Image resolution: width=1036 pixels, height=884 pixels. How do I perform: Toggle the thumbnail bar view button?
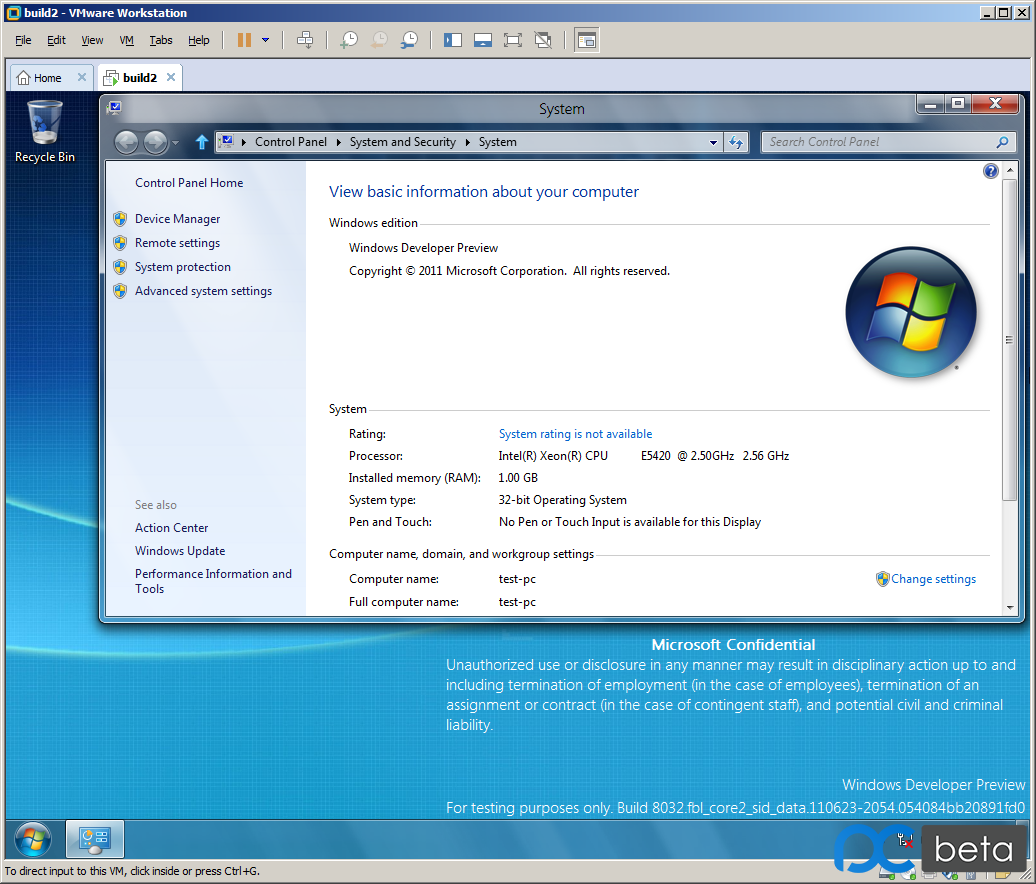(x=483, y=40)
